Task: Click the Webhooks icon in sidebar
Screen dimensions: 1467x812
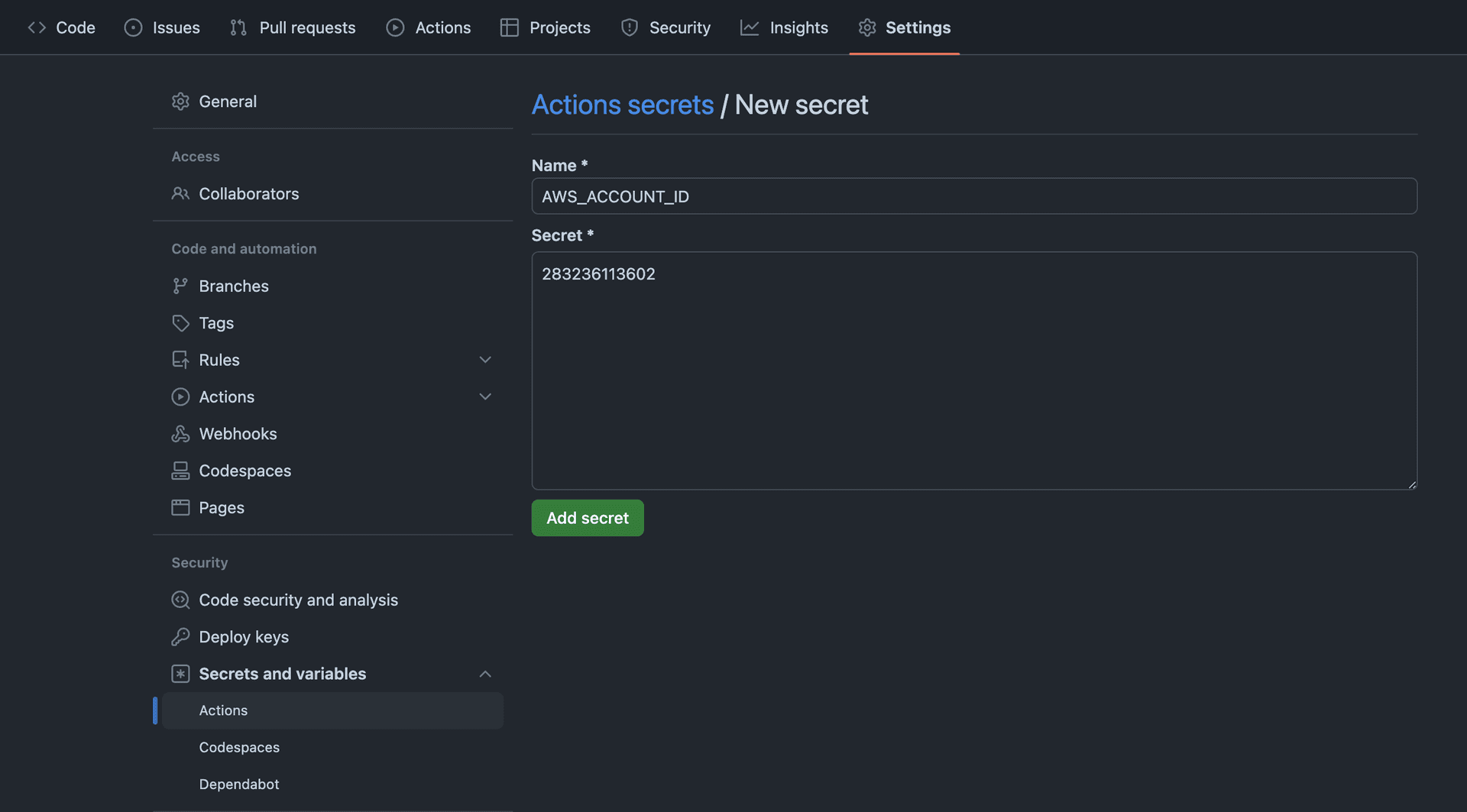Action: click(180, 434)
